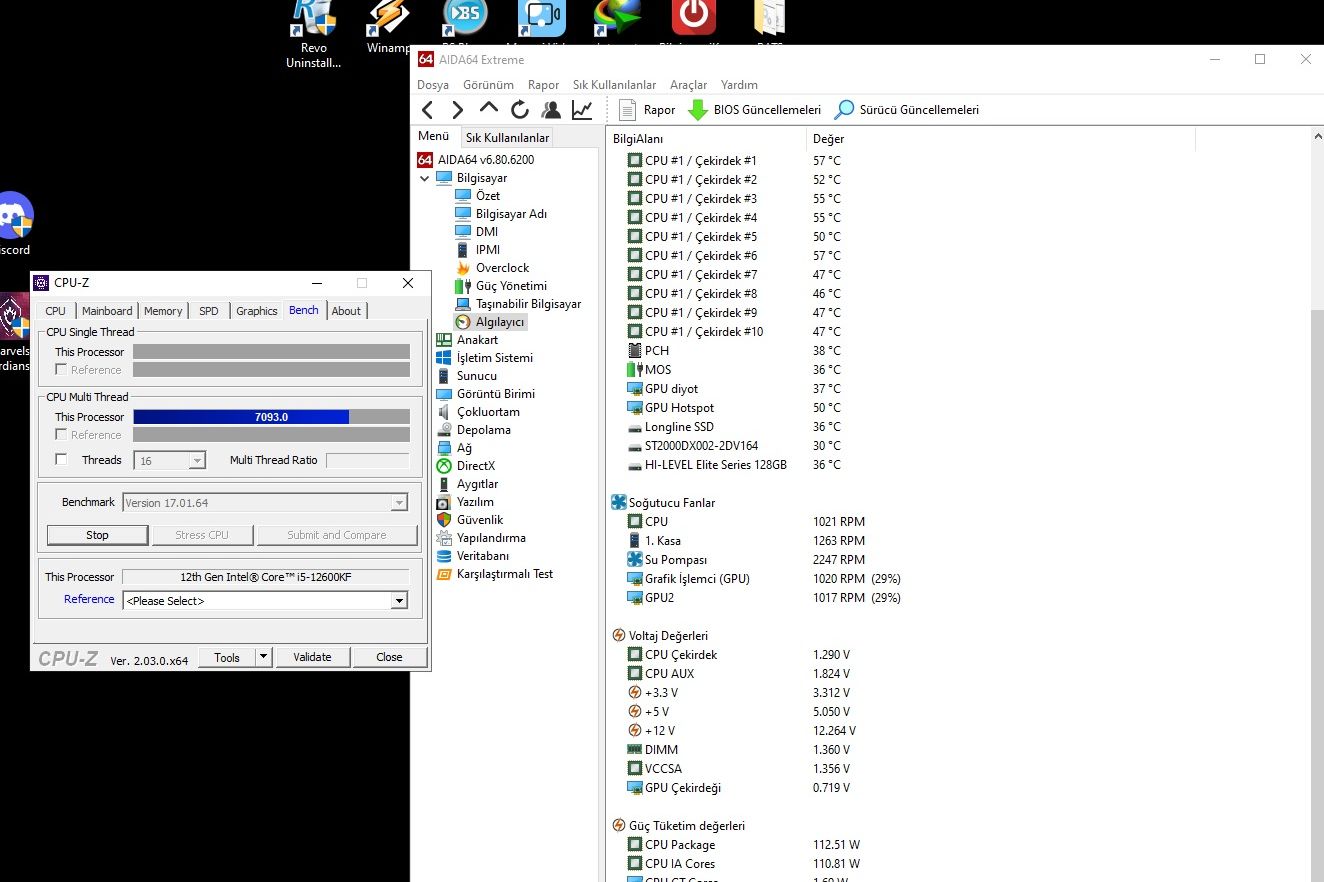Open the Aygıtlar category
Screen dimensions: 1324x882
coord(468,484)
